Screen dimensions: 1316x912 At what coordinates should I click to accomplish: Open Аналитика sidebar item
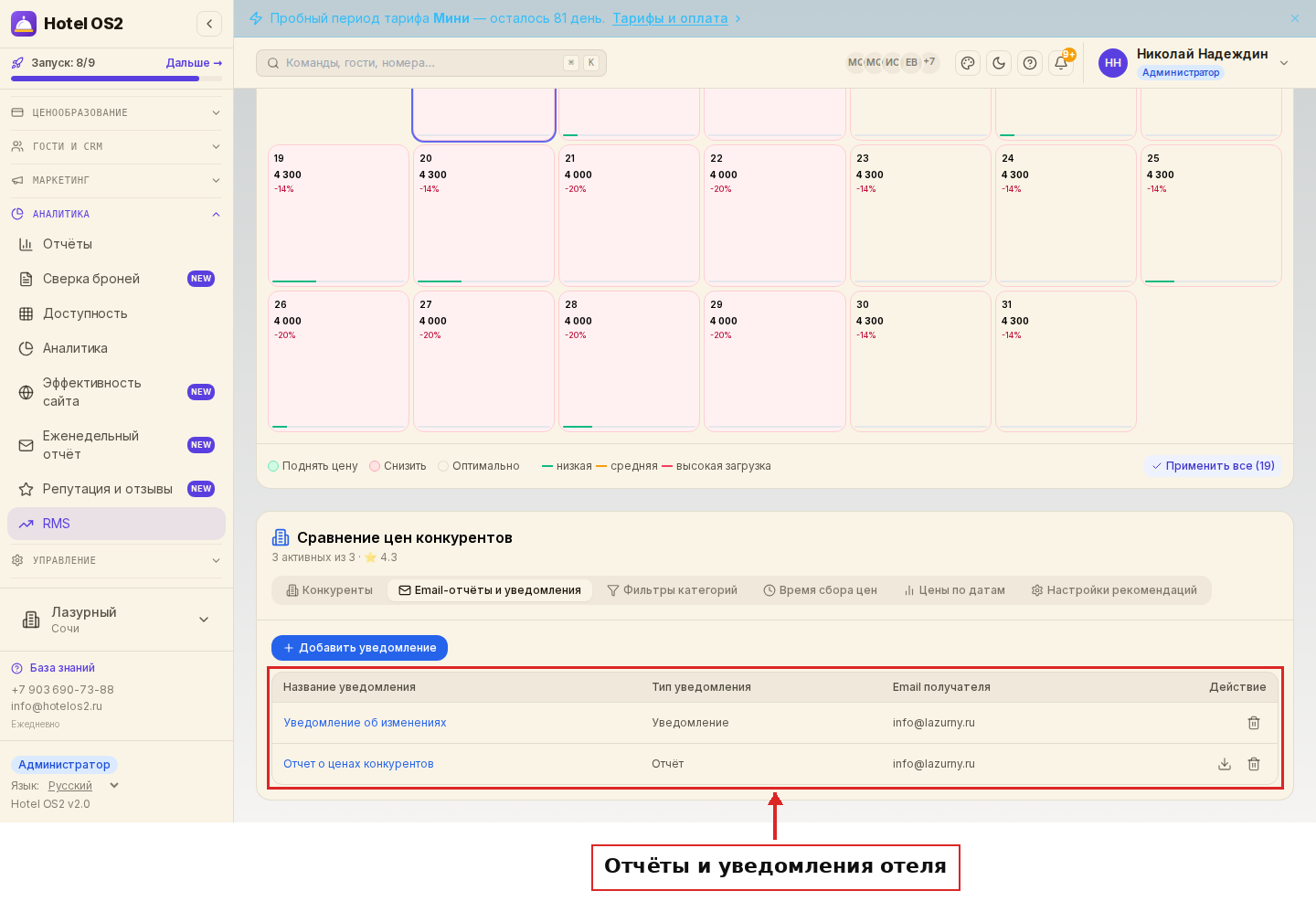click(x=117, y=348)
